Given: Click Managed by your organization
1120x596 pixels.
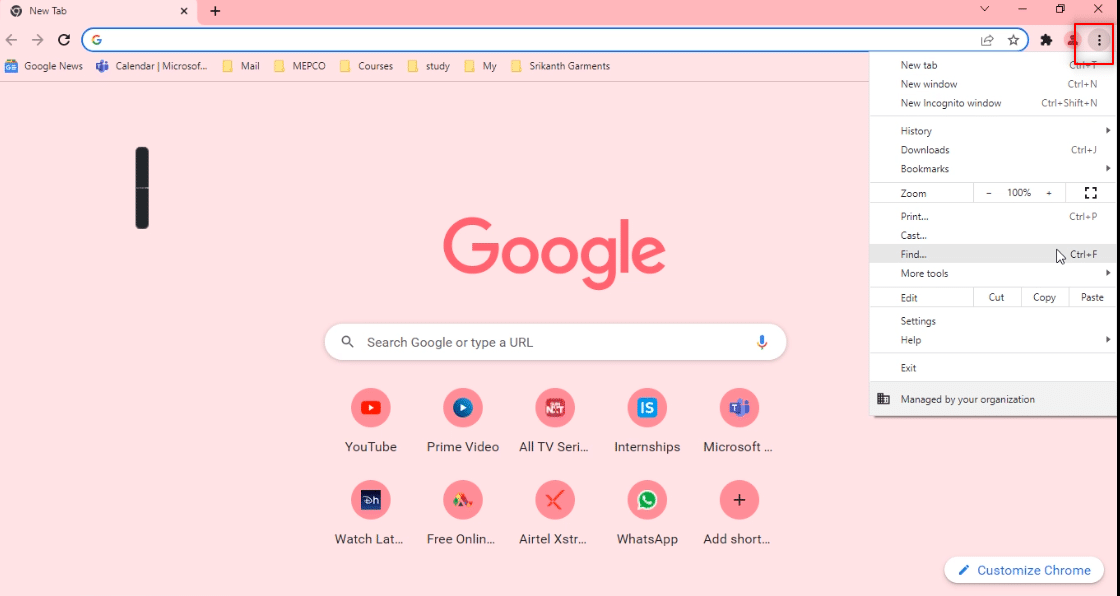Looking at the screenshot, I should click(993, 399).
